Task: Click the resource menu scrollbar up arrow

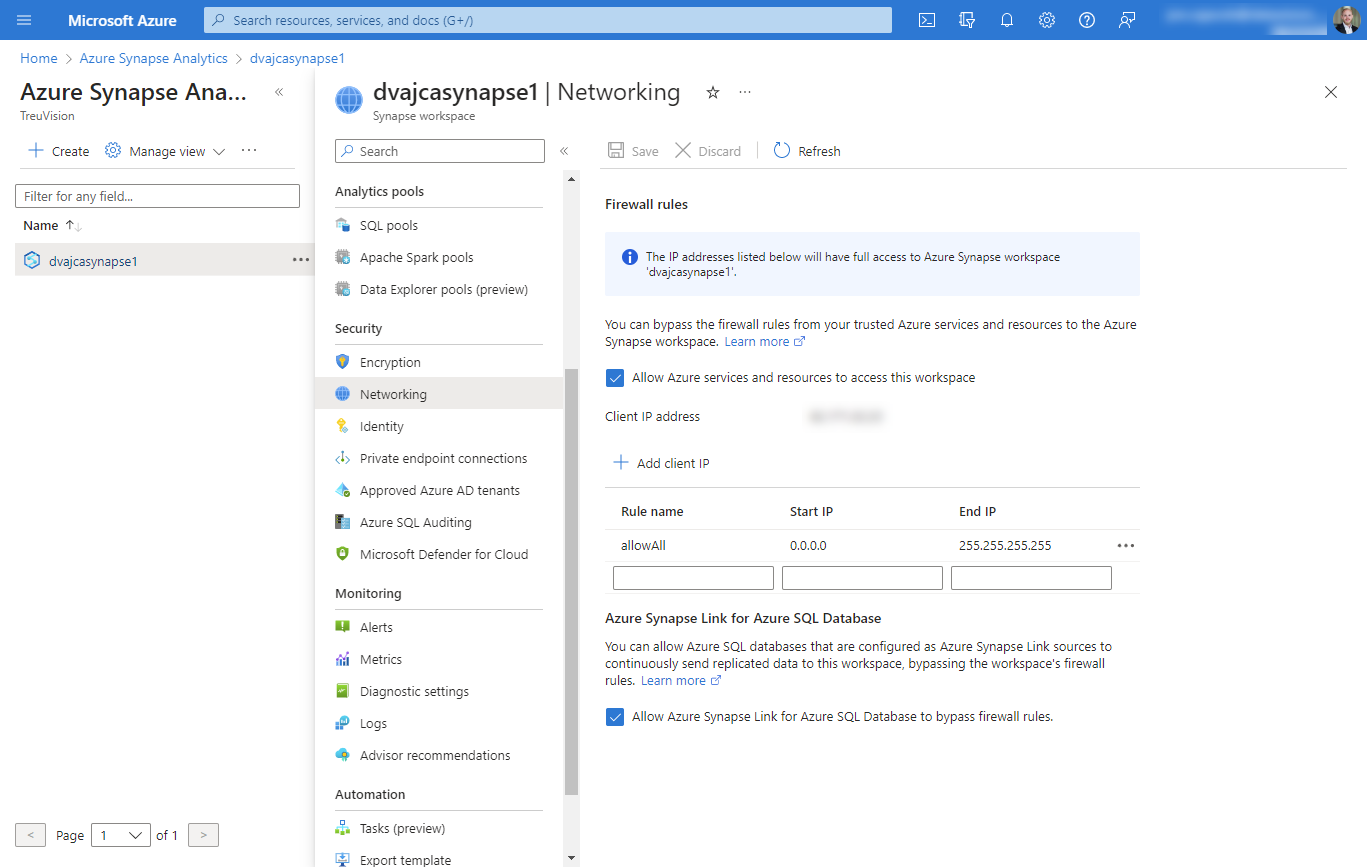Action: (572, 179)
